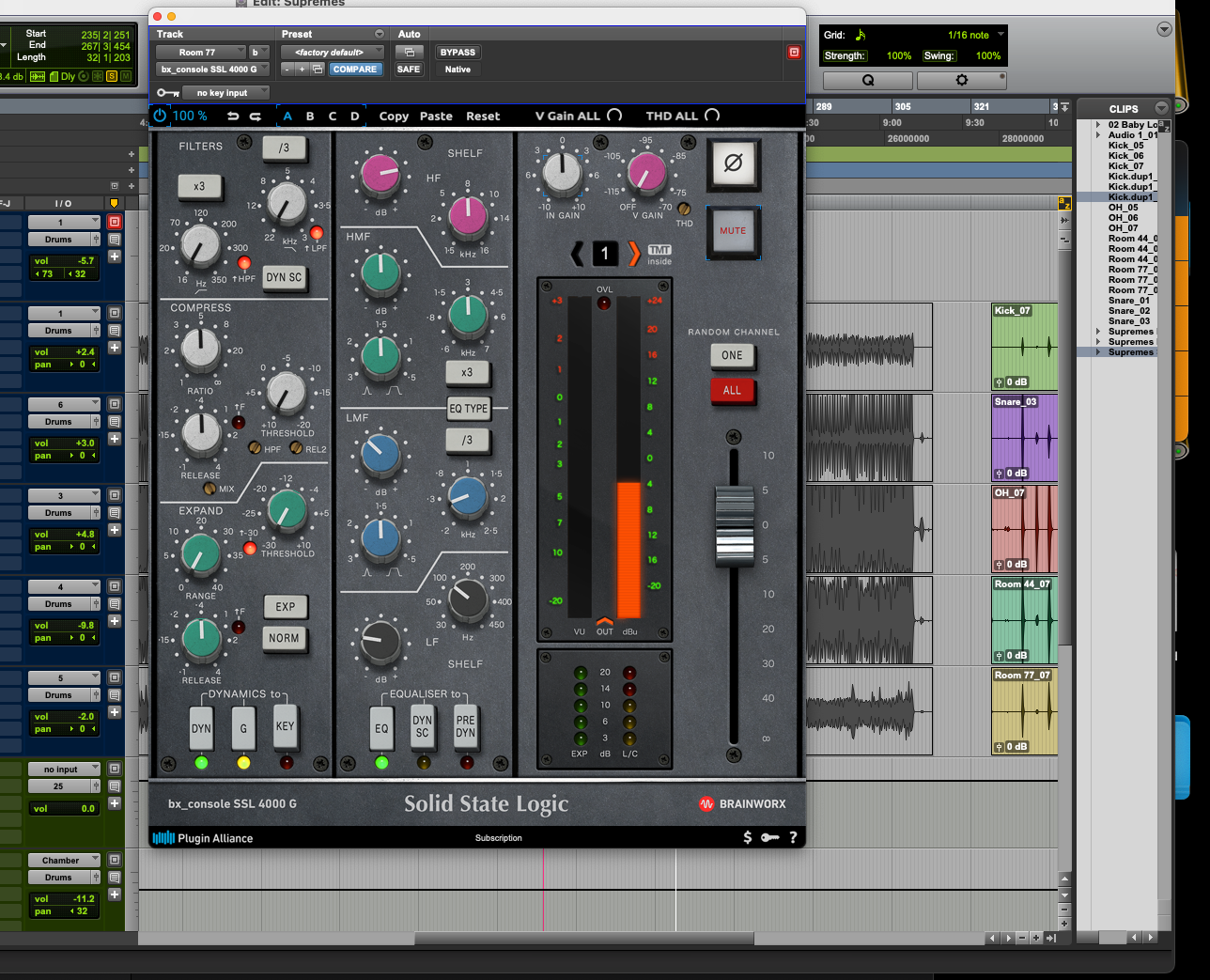The height and width of the screenshot is (980, 1210).
Task: Click the V Gain ALL knob icon
Action: [x=614, y=116]
